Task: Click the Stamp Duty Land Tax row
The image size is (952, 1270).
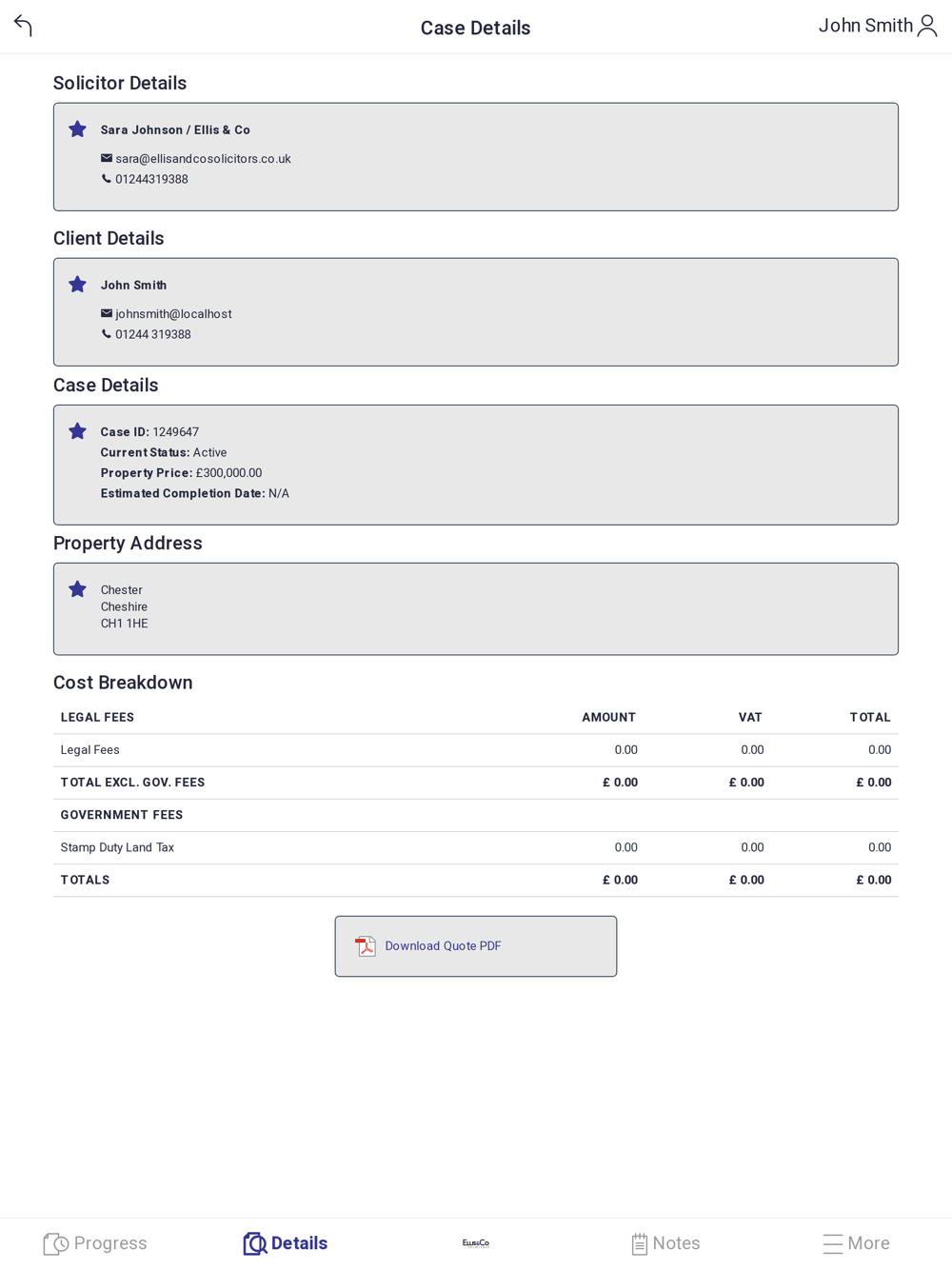Action: [x=117, y=847]
